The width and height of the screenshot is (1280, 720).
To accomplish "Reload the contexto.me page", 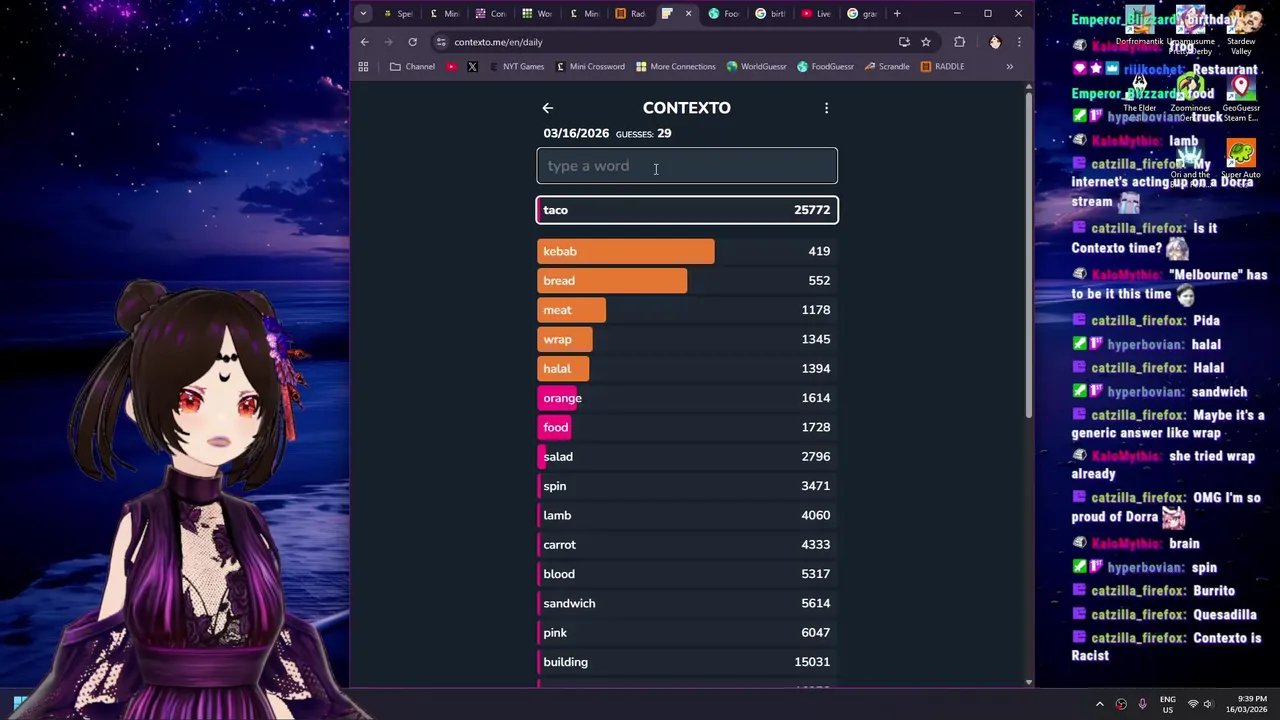I will click(x=412, y=42).
